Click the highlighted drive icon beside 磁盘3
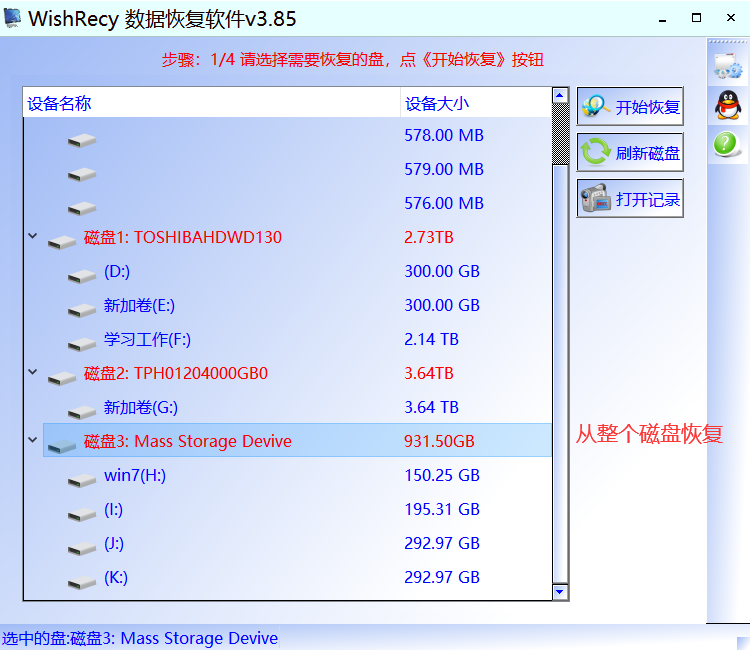This screenshot has width=750, height=650. (62, 446)
